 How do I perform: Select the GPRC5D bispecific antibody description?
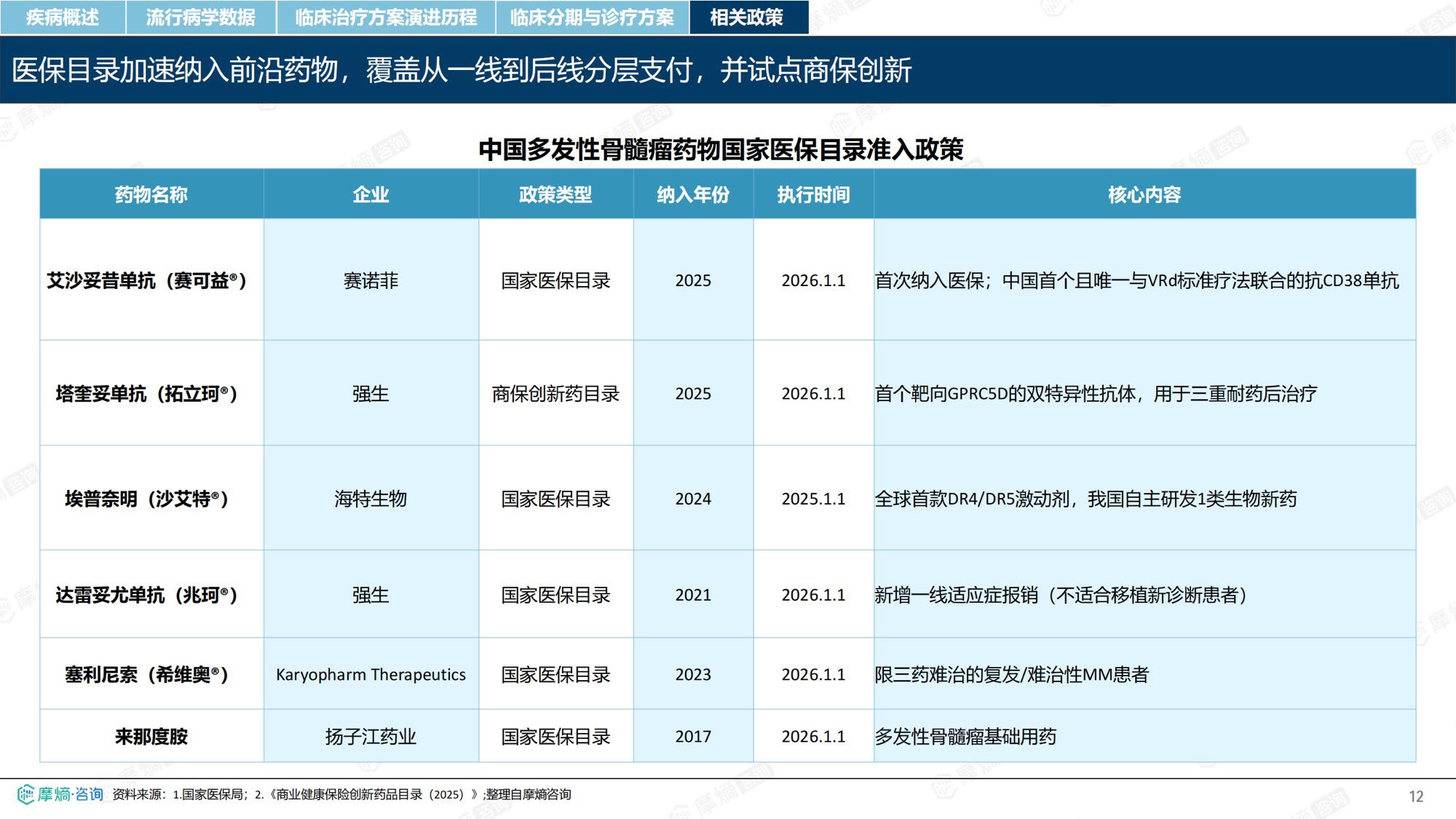(1096, 394)
